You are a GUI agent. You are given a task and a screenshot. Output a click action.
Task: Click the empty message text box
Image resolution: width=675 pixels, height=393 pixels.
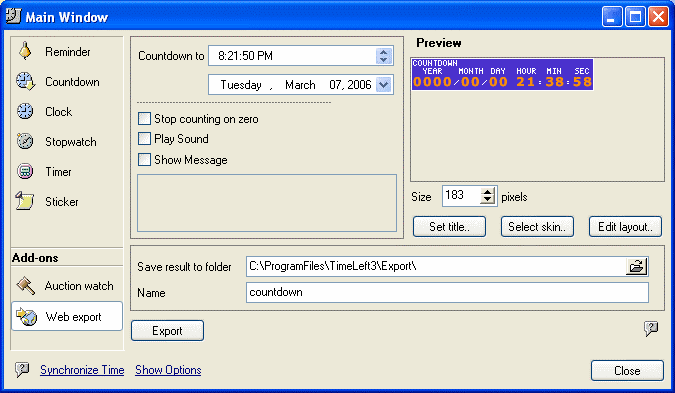(267, 203)
